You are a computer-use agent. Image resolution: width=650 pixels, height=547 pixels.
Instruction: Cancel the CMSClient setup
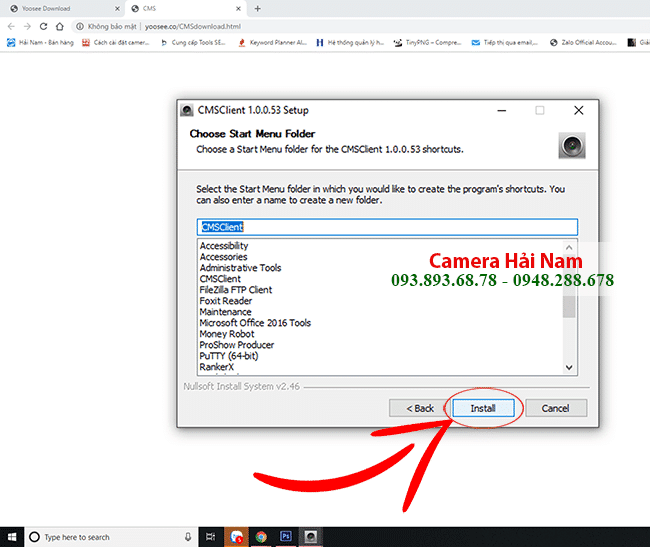pos(555,408)
